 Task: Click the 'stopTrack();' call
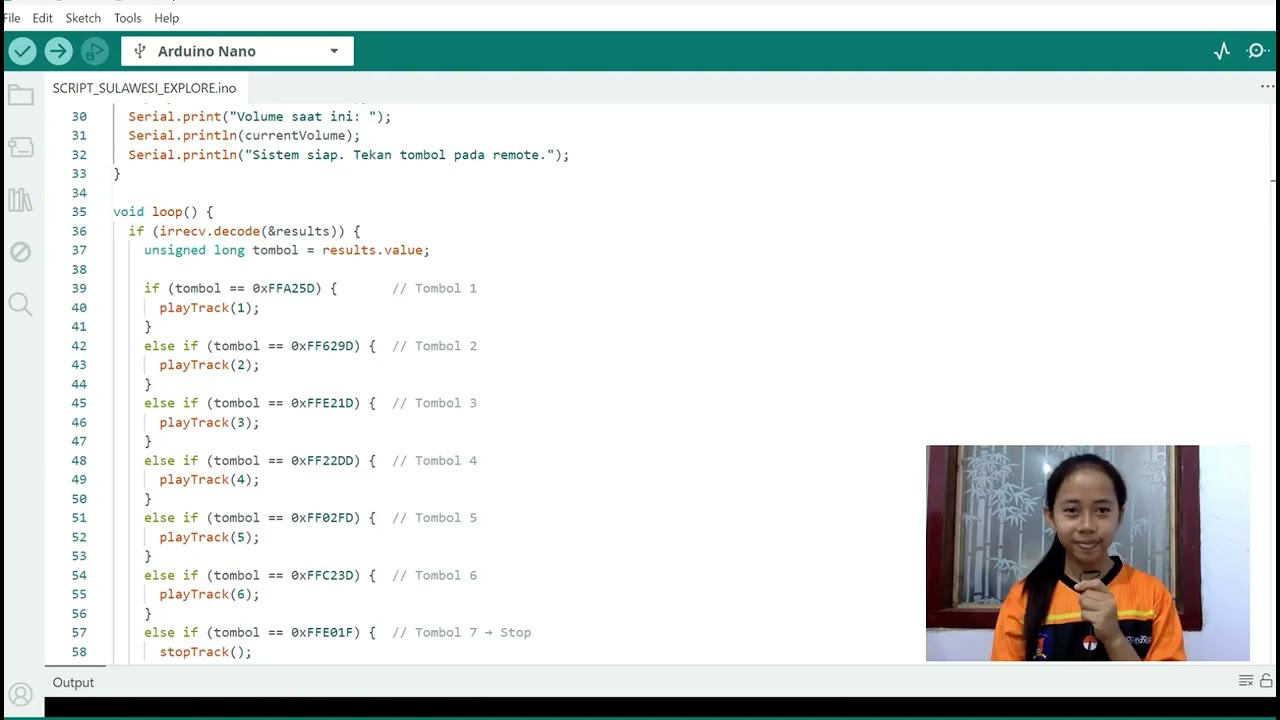click(205, 652)
